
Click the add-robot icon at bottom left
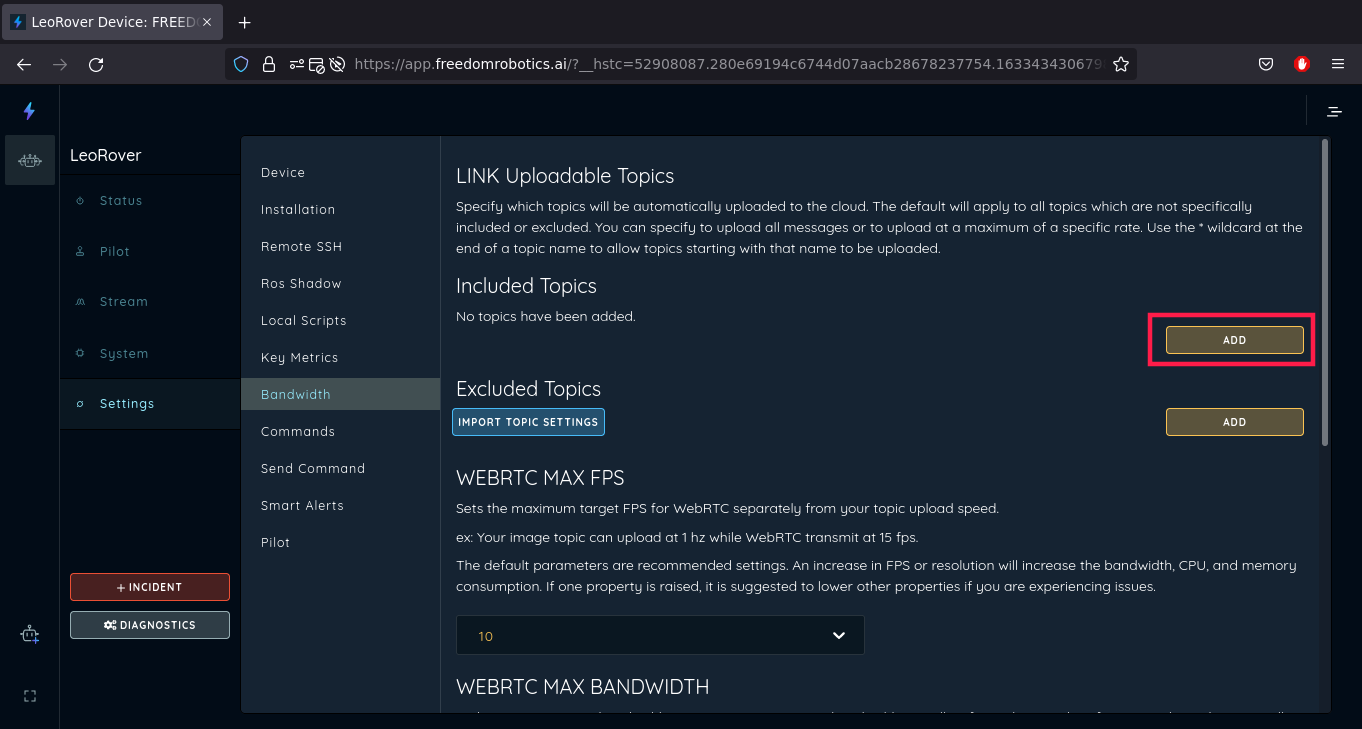pyautogui.click(x=30, y=634)
